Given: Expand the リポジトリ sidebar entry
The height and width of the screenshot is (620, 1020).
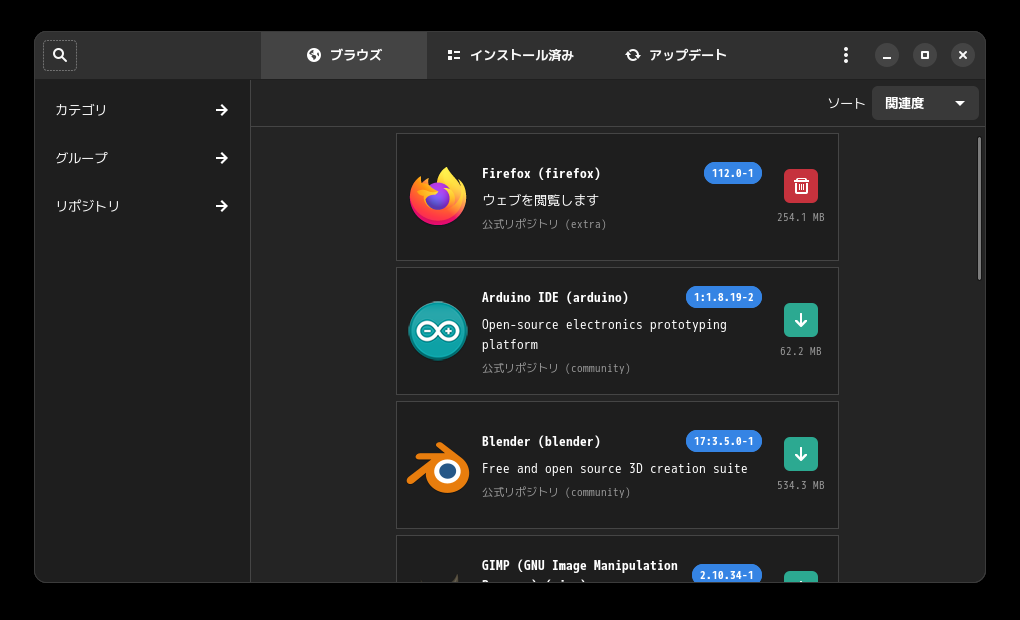Looking at the screenshot, I should tap(142, 206).
